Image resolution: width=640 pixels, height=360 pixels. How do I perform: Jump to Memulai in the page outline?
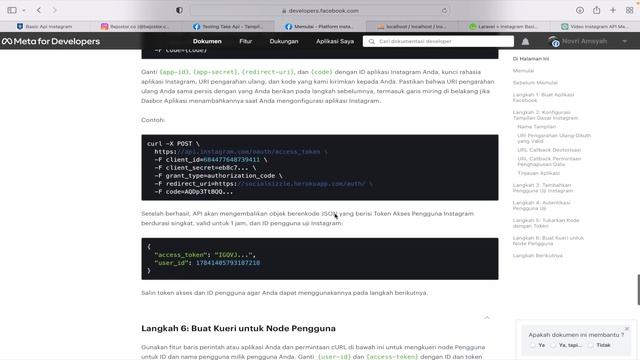click(x=523, y=71)
